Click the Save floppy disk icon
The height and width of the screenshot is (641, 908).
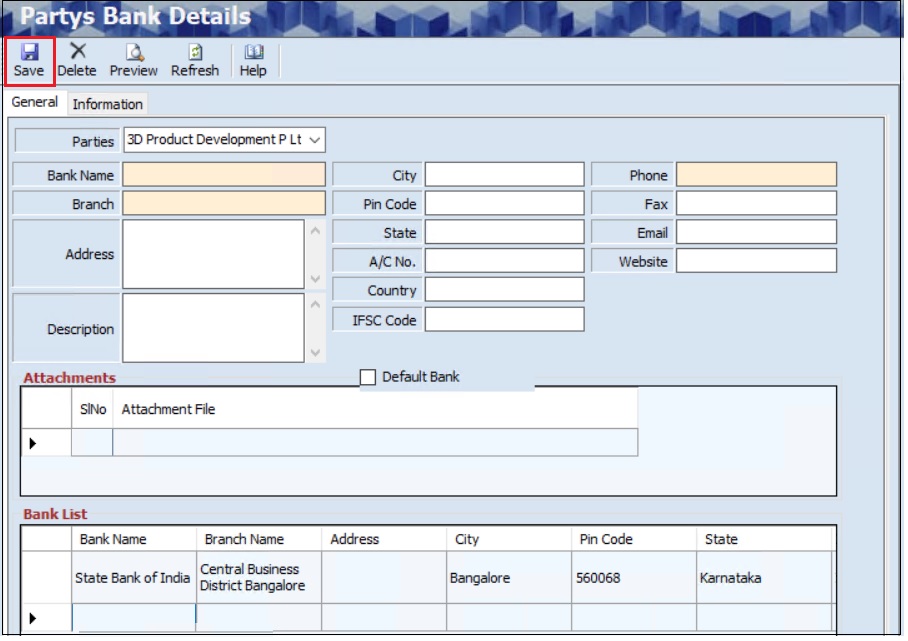point(29,52)
